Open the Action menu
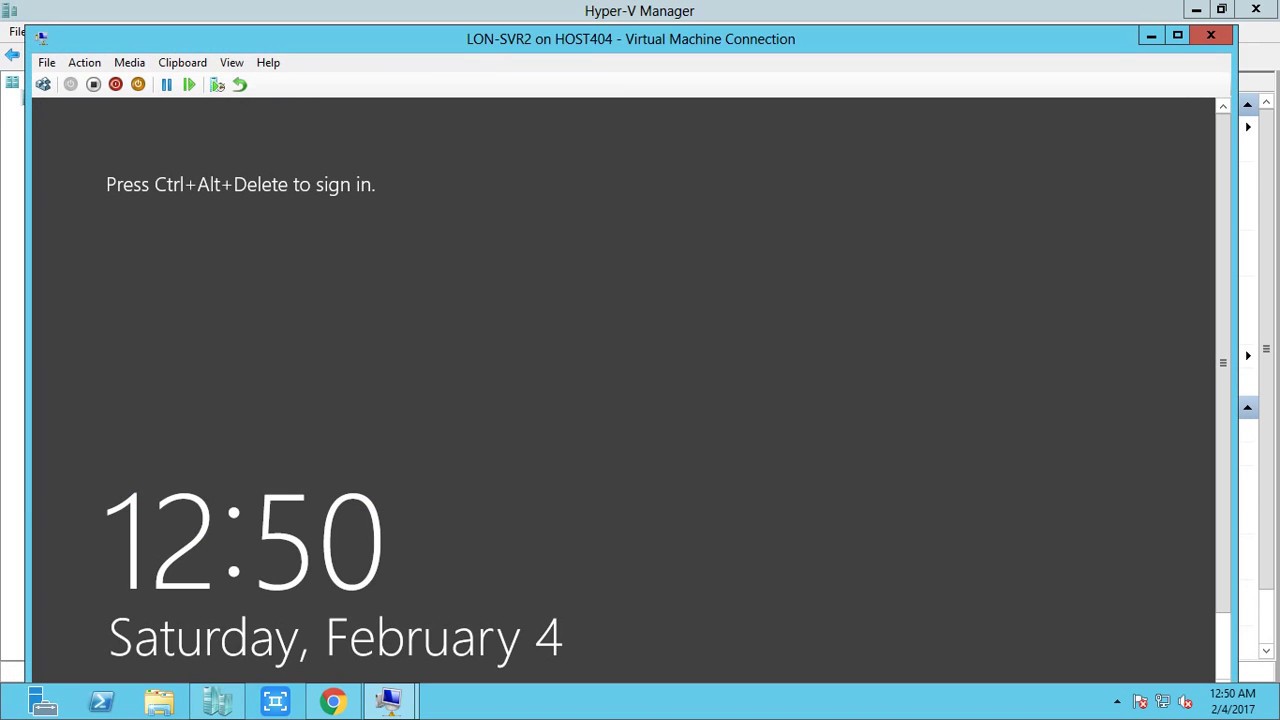Image resolution: width=1280 pixels, height=720 pixels. coord(84,62)
